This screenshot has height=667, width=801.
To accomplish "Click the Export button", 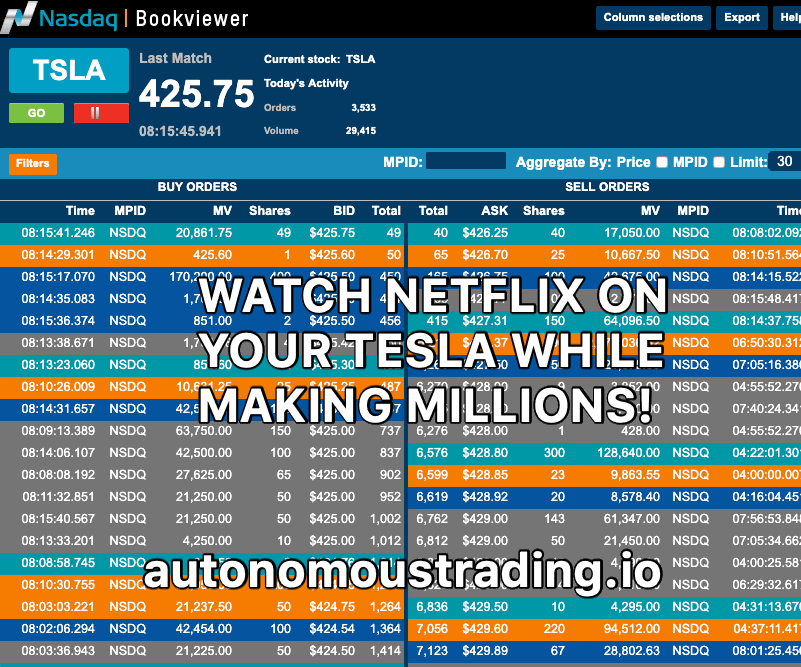I will [742, 17].
